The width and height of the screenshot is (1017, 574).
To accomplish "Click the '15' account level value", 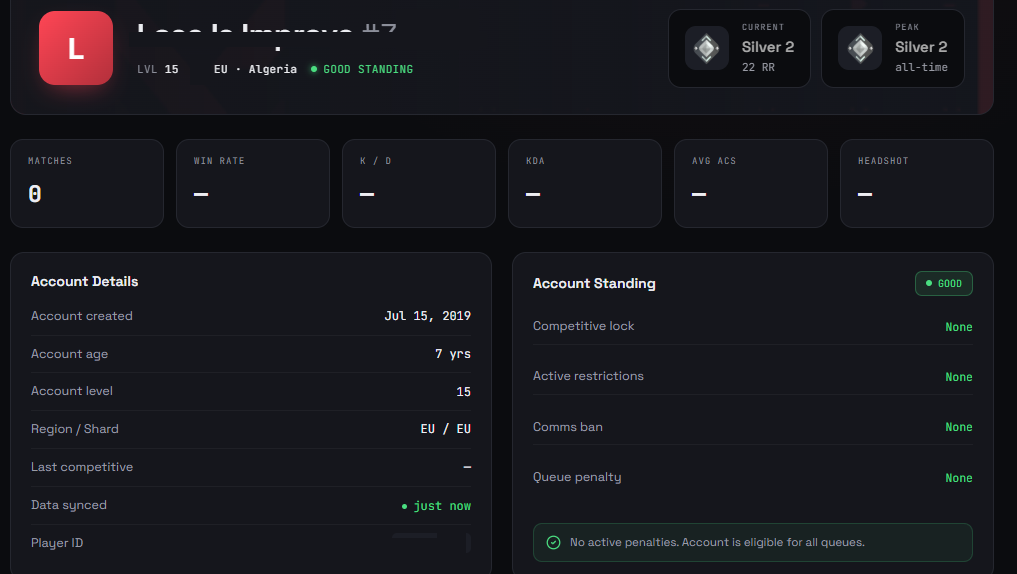I will [463, 392].
